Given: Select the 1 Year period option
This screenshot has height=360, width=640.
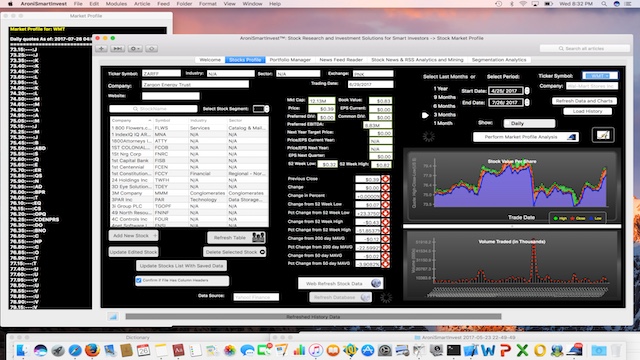Looking at the screenshot, I should (x=440, y=89).
